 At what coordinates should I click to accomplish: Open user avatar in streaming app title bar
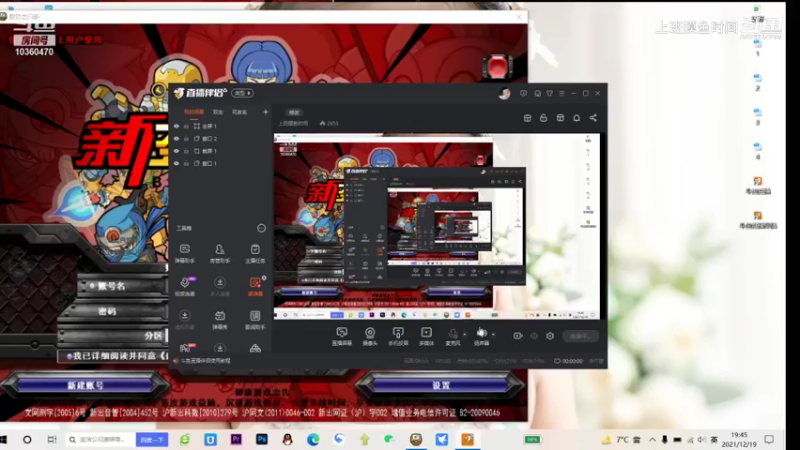pyautogui.click(x=504, y=93)
